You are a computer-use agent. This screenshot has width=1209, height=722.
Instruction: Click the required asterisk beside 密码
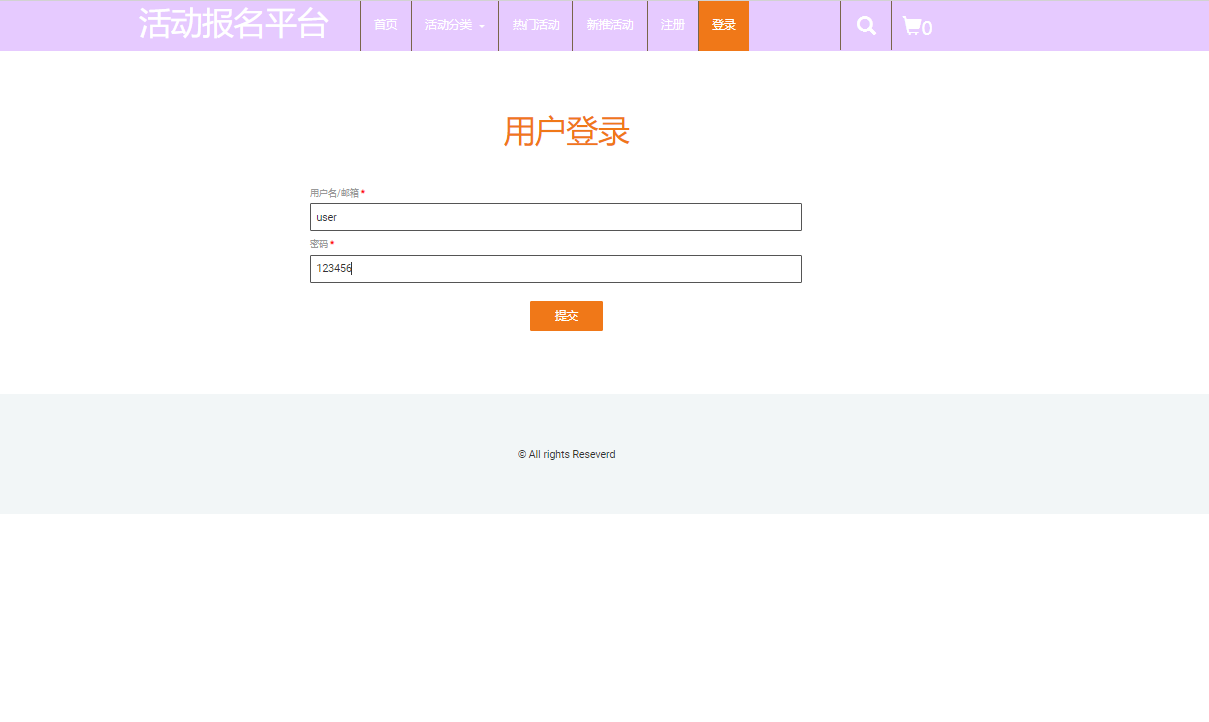pos(333,243)
